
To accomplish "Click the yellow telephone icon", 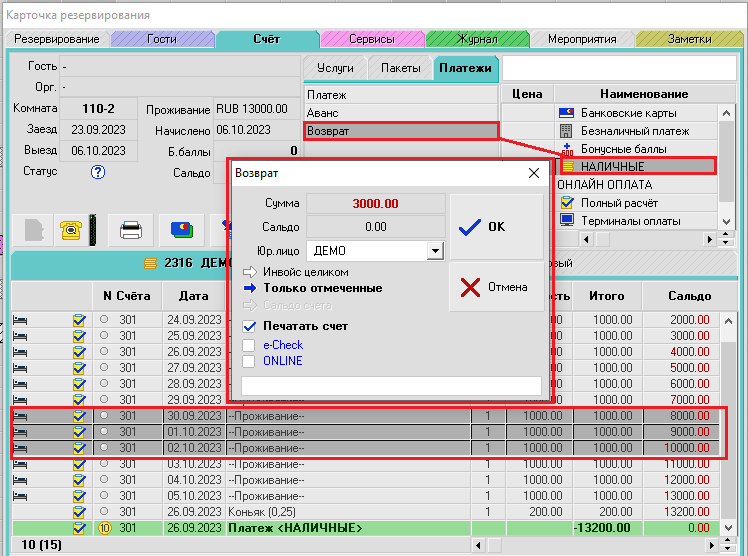I will click(71, 229).
